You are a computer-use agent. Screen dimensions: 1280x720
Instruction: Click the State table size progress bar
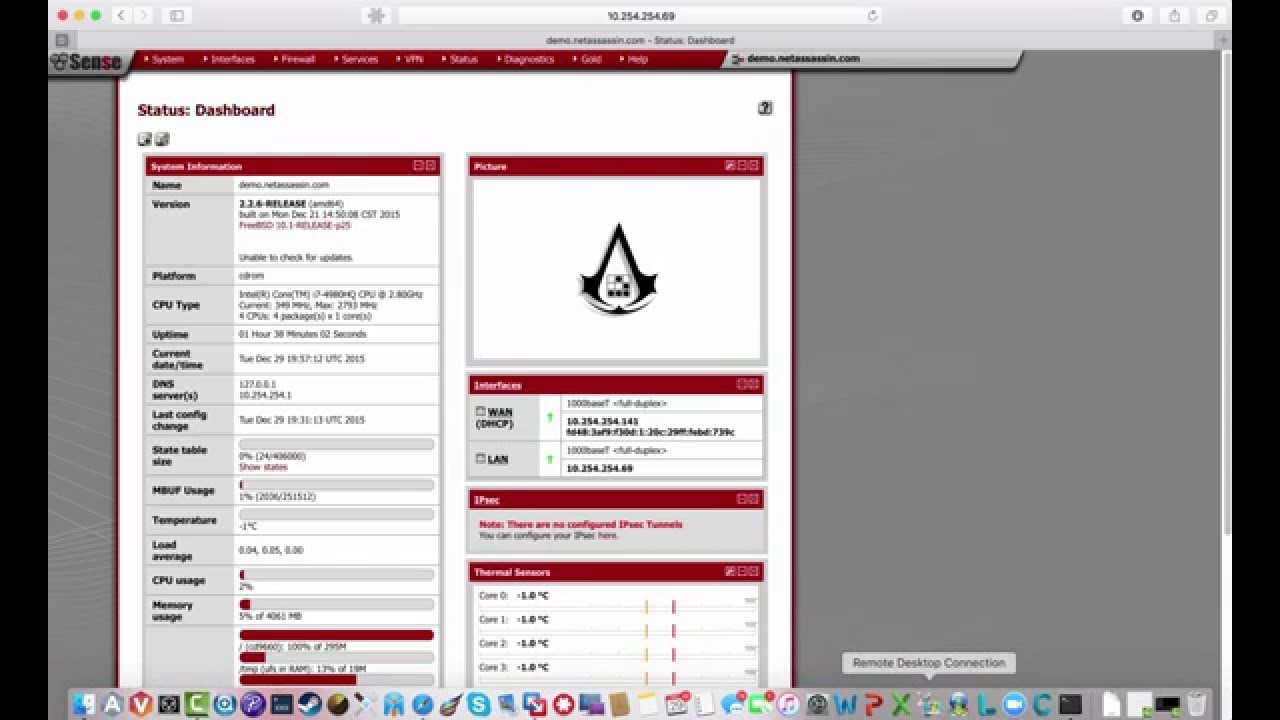point(336,444)
